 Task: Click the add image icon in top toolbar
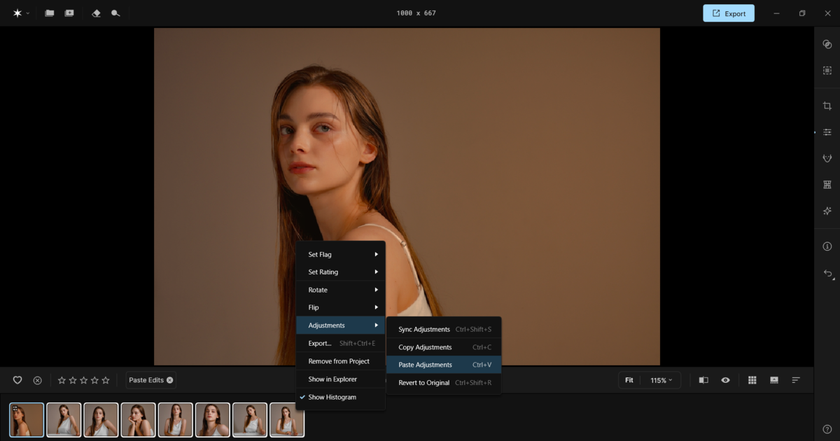point(70,13)
